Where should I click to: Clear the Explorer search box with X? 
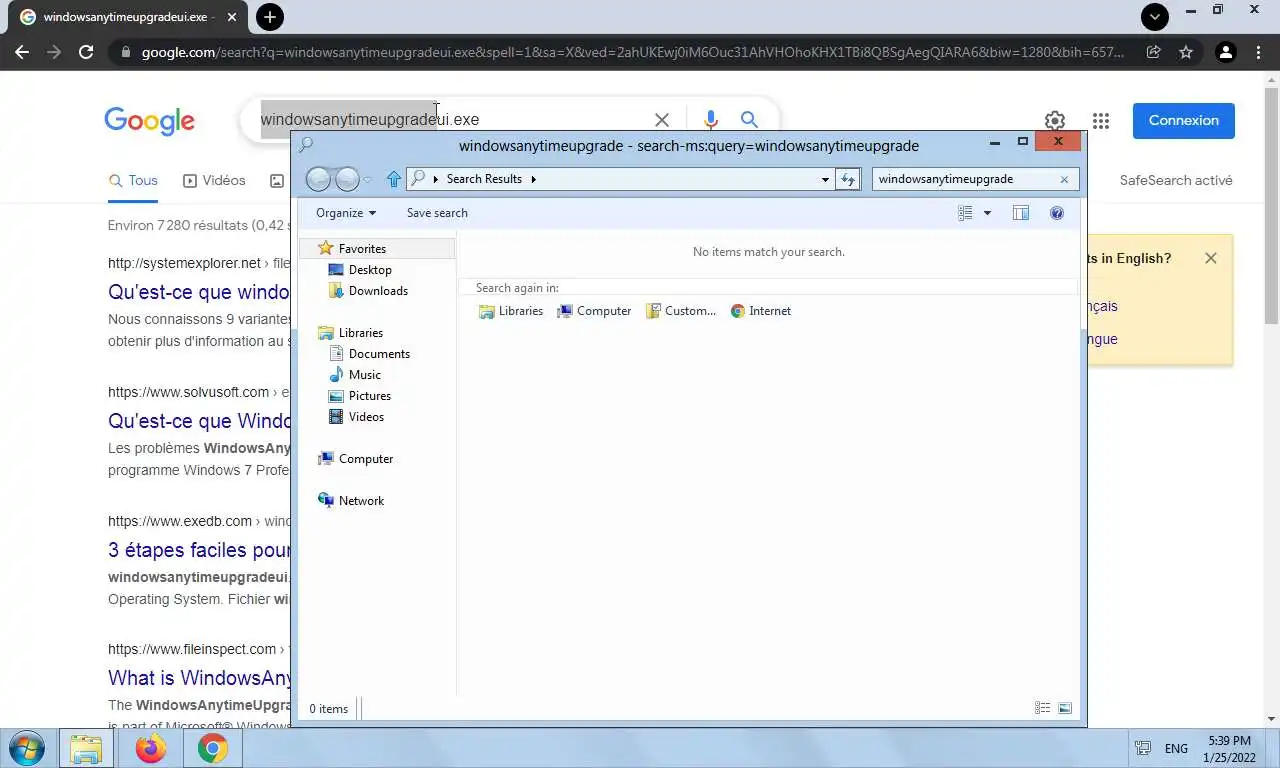tap(1064, 179)
